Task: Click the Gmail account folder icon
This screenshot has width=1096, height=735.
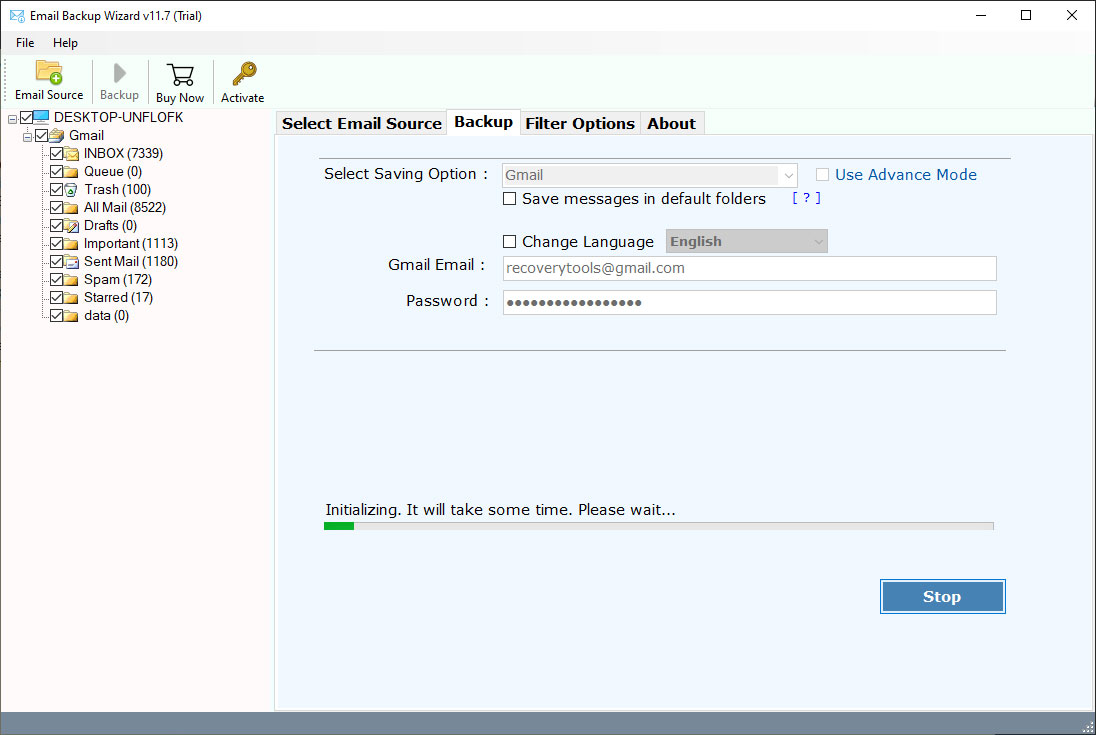Action: click(57, 135)
